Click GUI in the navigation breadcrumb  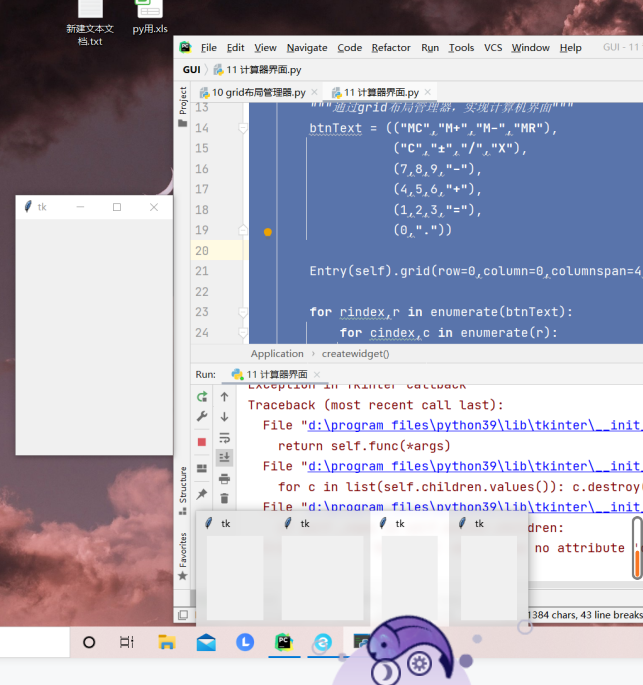[192, 70]
